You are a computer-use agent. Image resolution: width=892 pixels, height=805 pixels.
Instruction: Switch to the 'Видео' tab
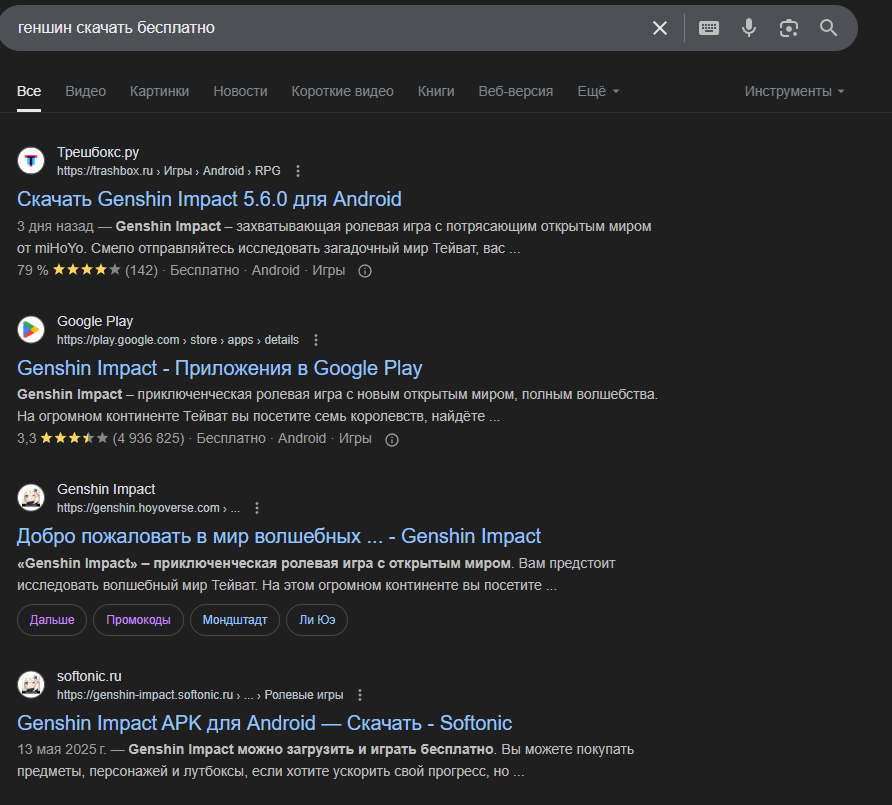(85, 91)
